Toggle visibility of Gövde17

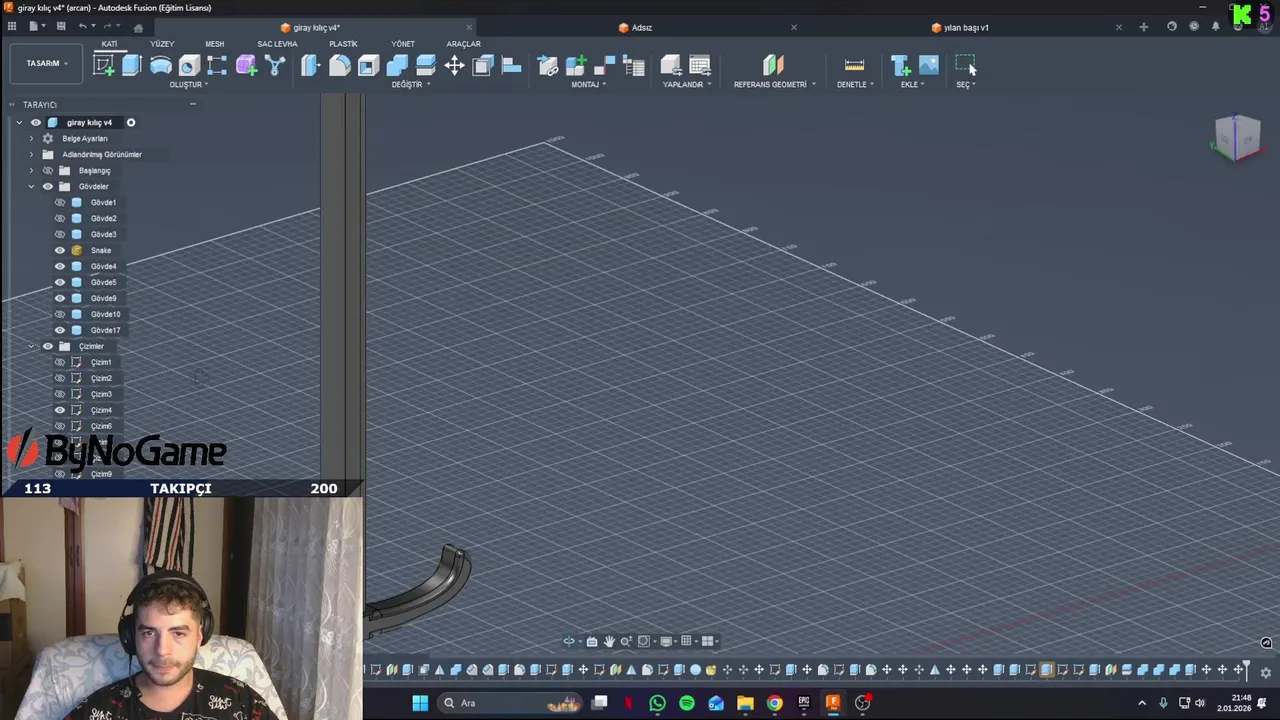60,330
